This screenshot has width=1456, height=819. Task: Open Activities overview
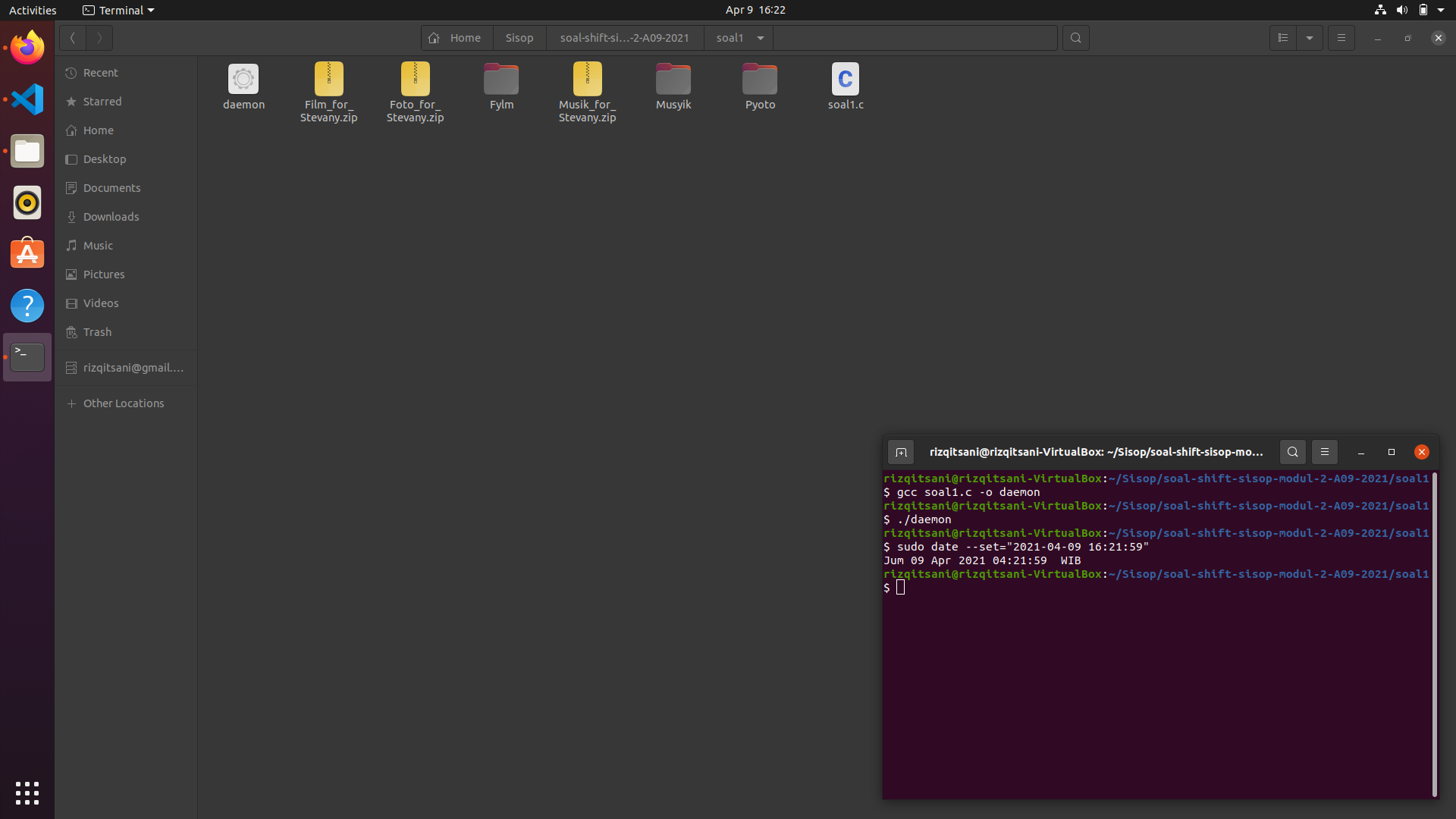(33, 10)
